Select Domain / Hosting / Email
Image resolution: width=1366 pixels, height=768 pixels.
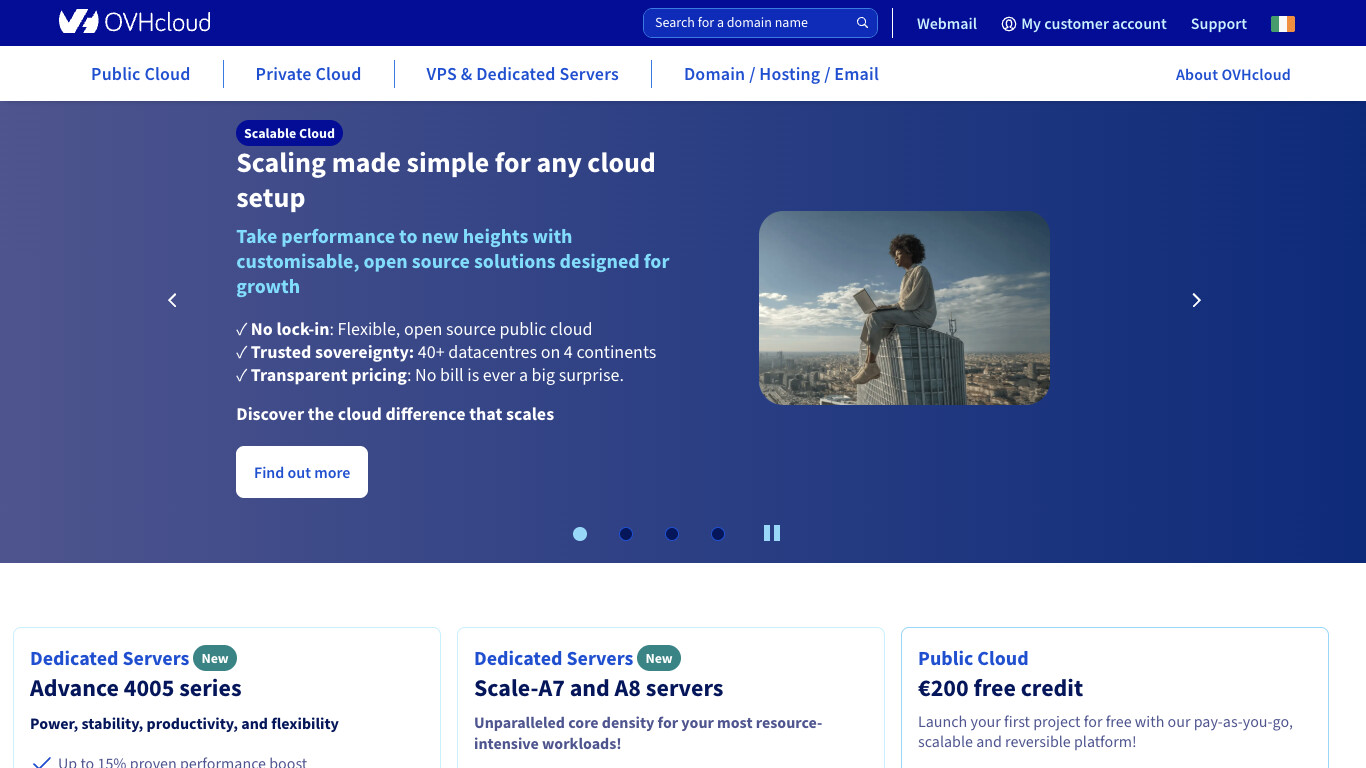point(781,73)
